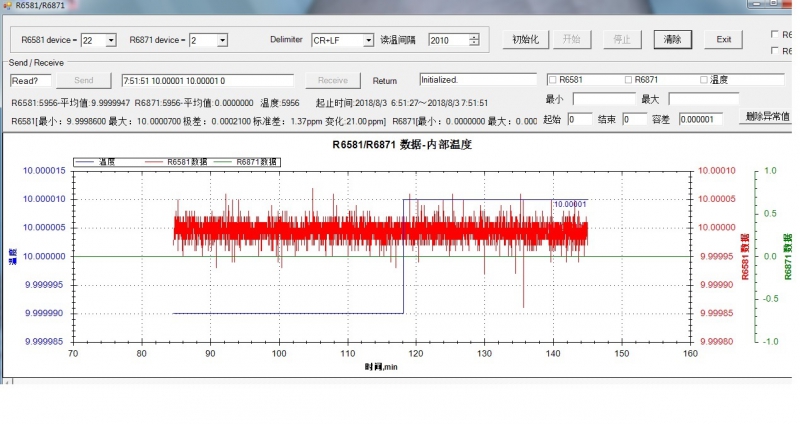Expand the R6871 device dropdown
Viewport: 800px width, 424px height.
[222, 40]
